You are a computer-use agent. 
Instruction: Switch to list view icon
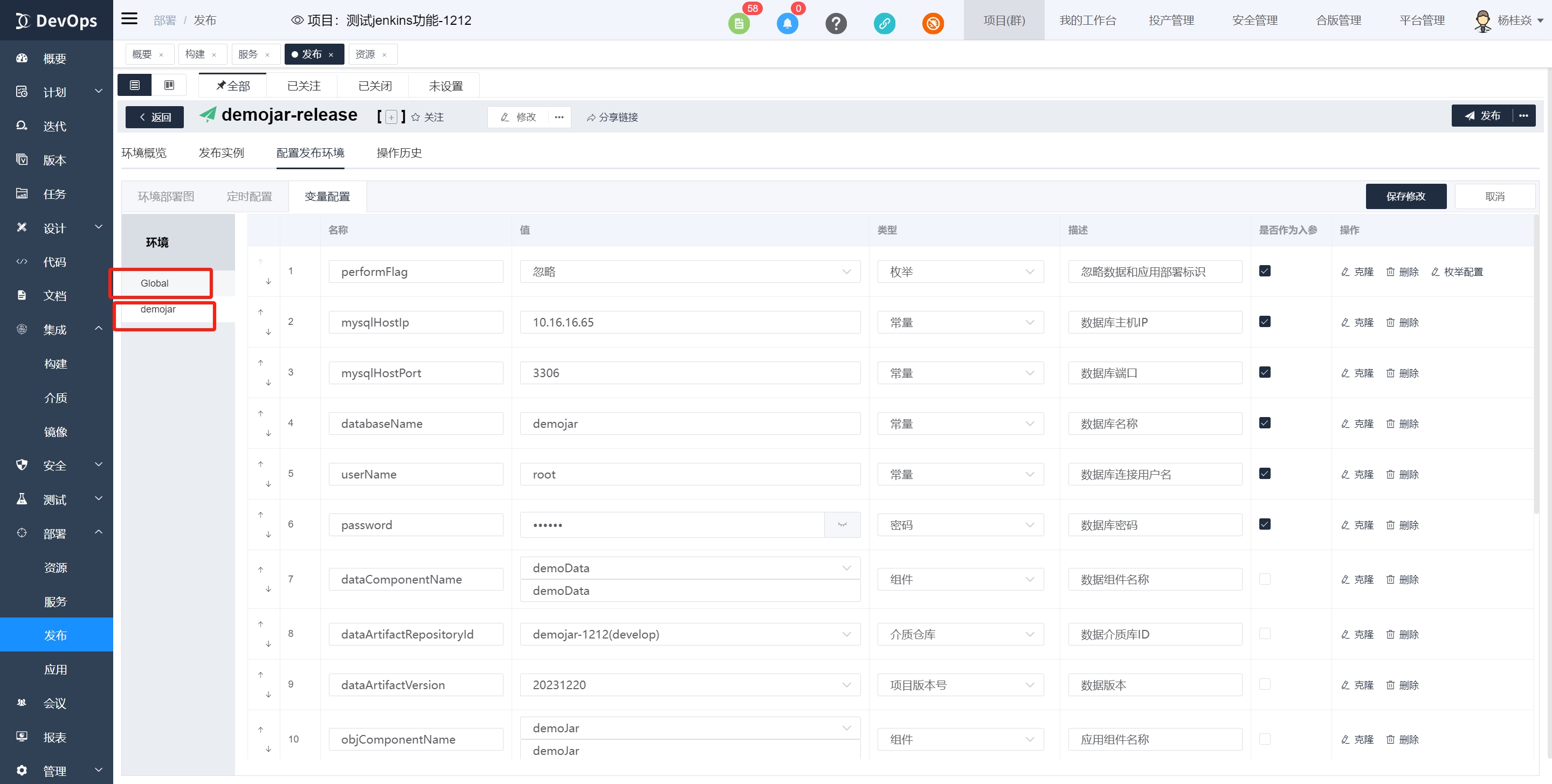pos(134,86)
